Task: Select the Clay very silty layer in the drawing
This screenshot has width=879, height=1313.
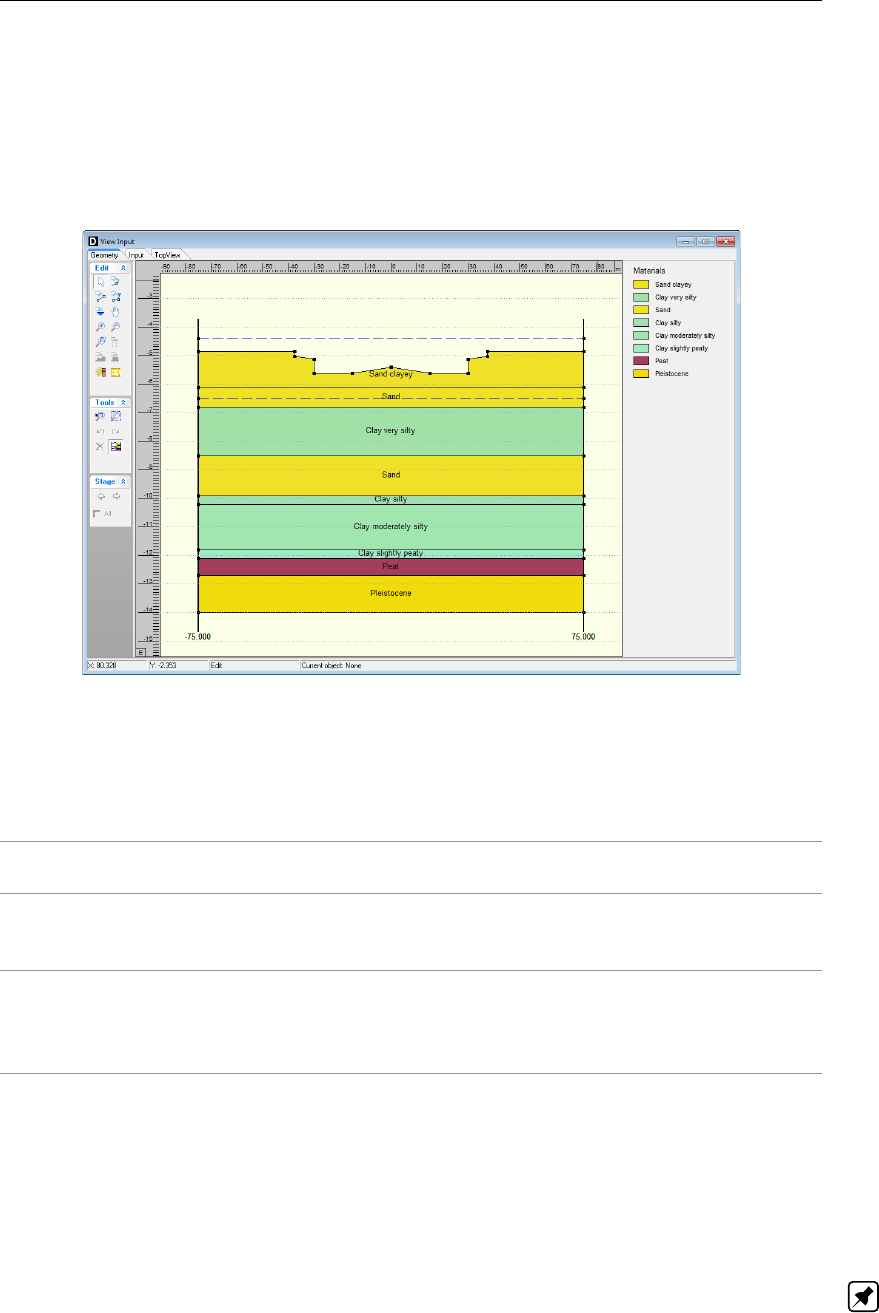Action: (x=390, y=431)
